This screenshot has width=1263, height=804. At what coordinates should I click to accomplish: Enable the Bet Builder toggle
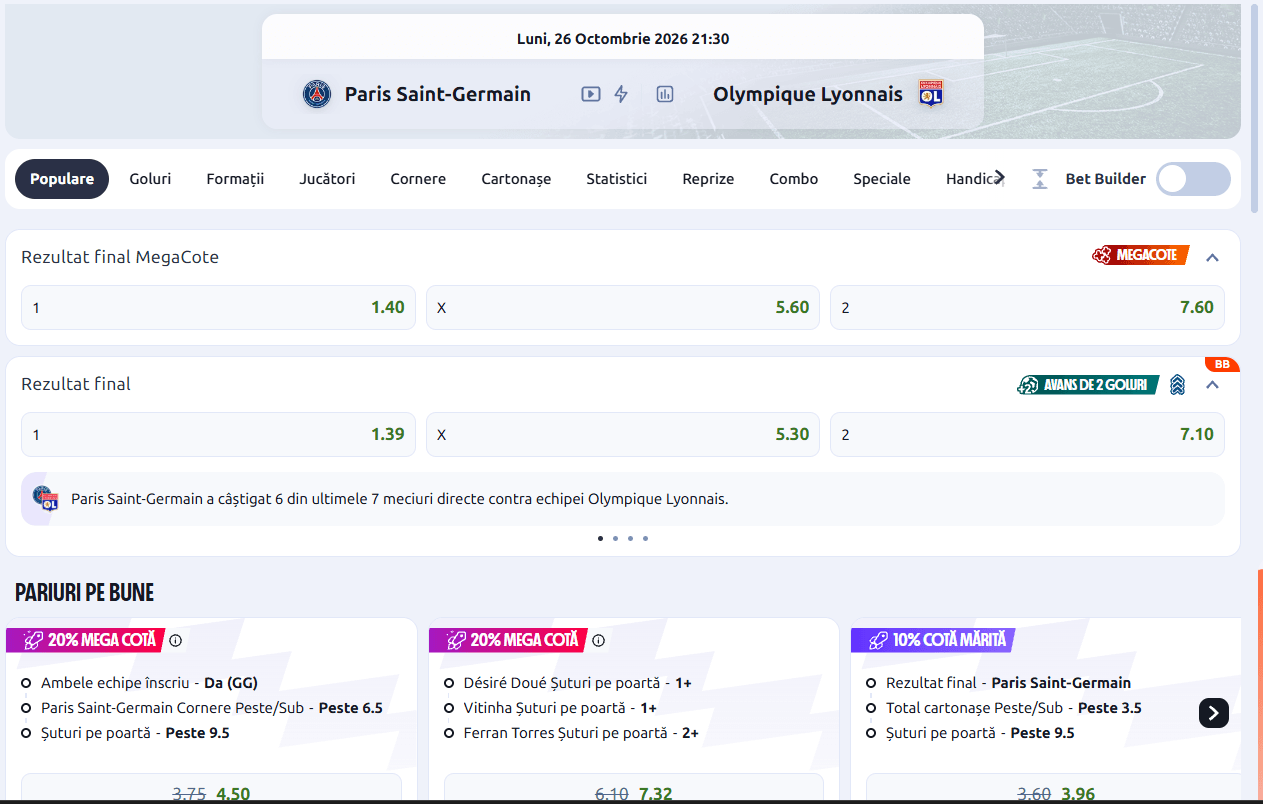click(x=1193, y=179)
